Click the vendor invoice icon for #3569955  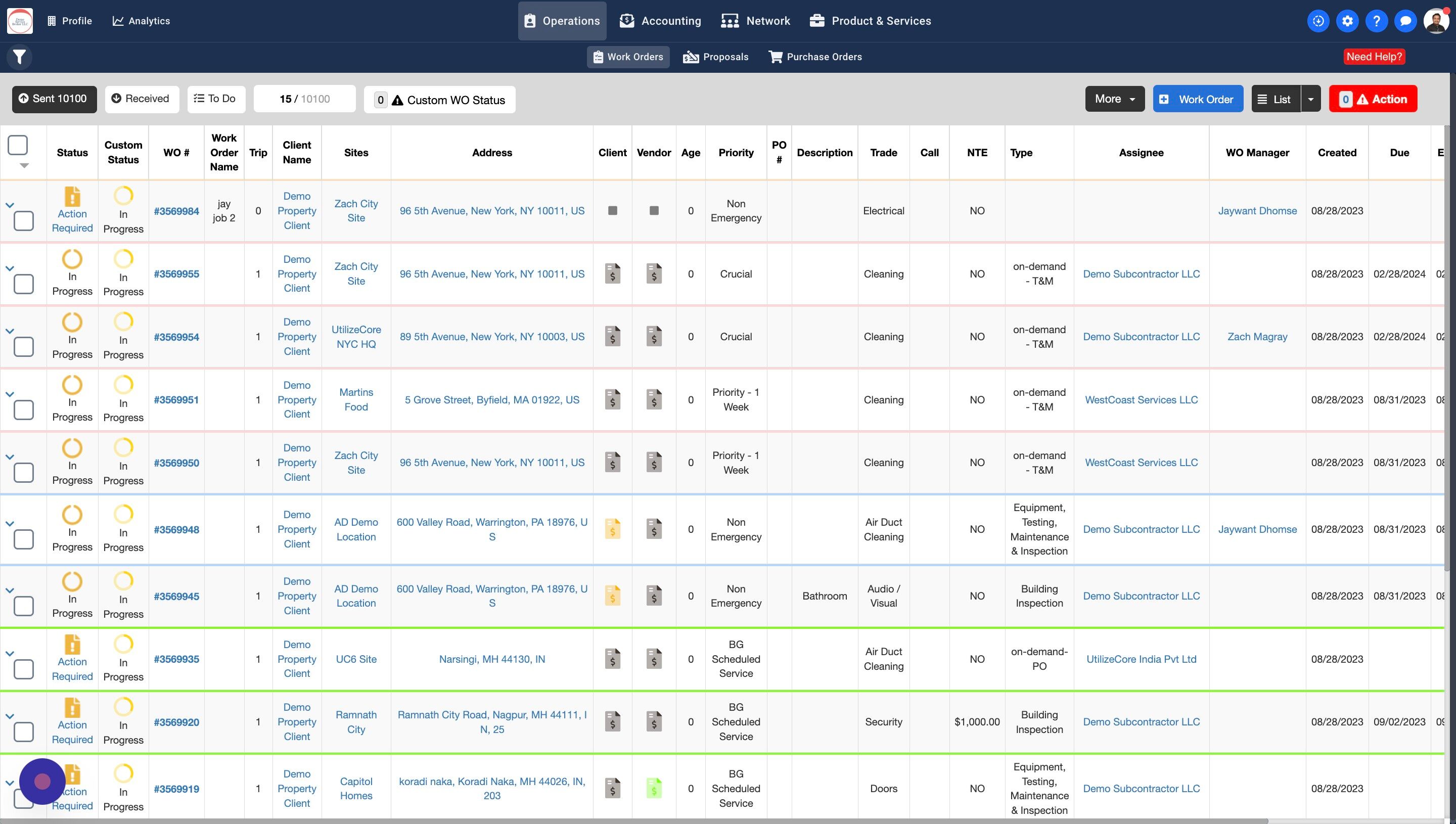tap(654, 273)
